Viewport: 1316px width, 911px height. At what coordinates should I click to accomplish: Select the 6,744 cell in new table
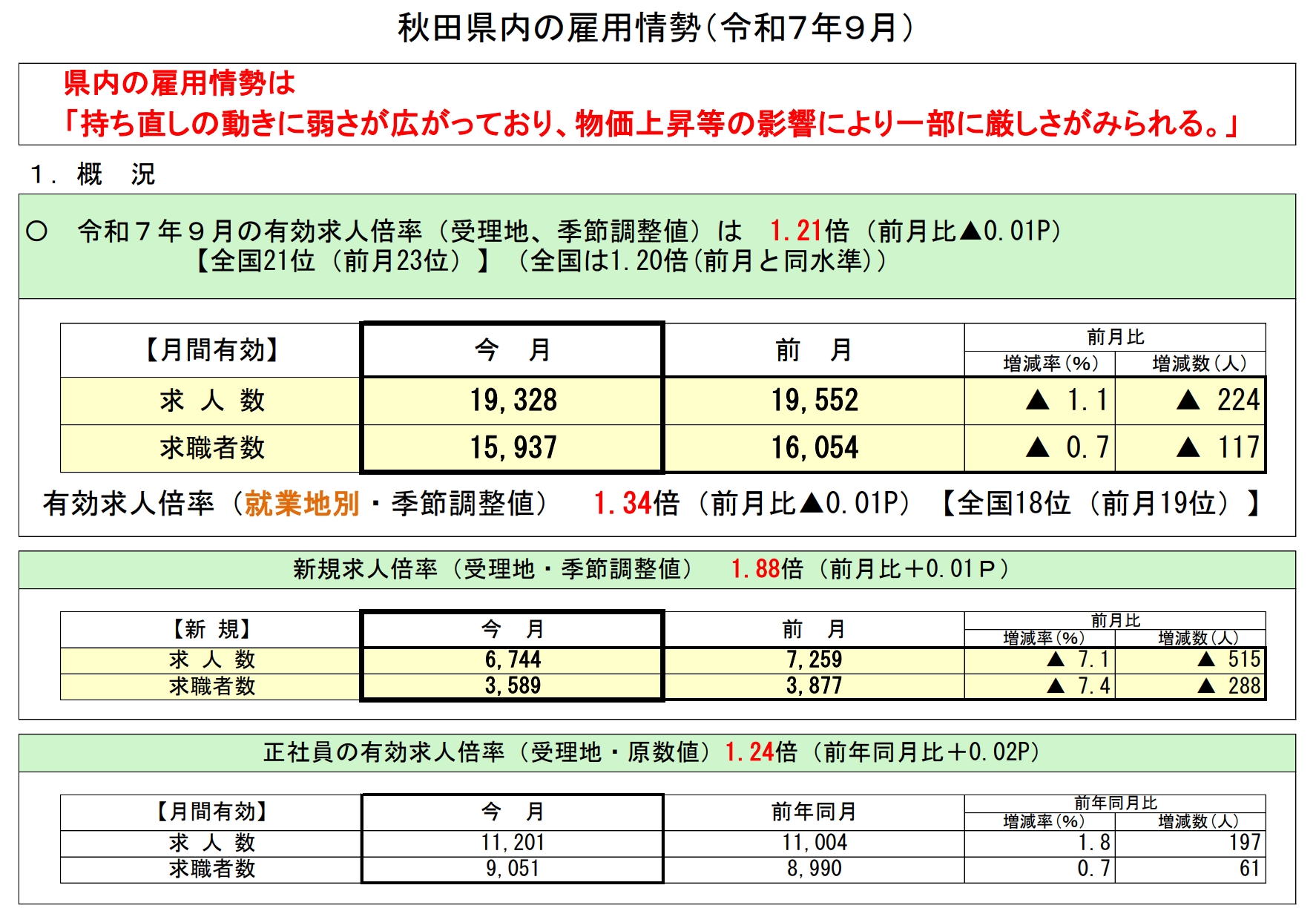tap(513, 660)
